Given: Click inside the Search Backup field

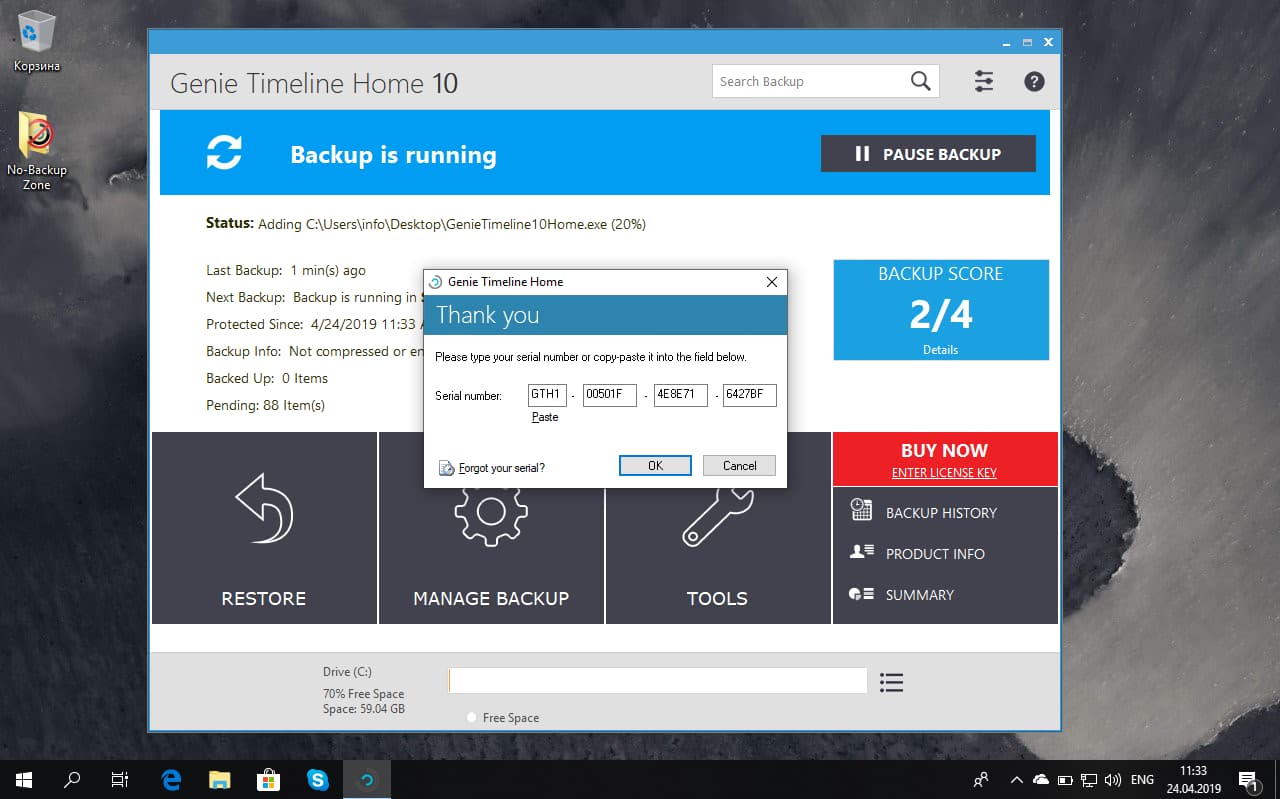Looking at the screenshot, I should click(x=800, y=81).
